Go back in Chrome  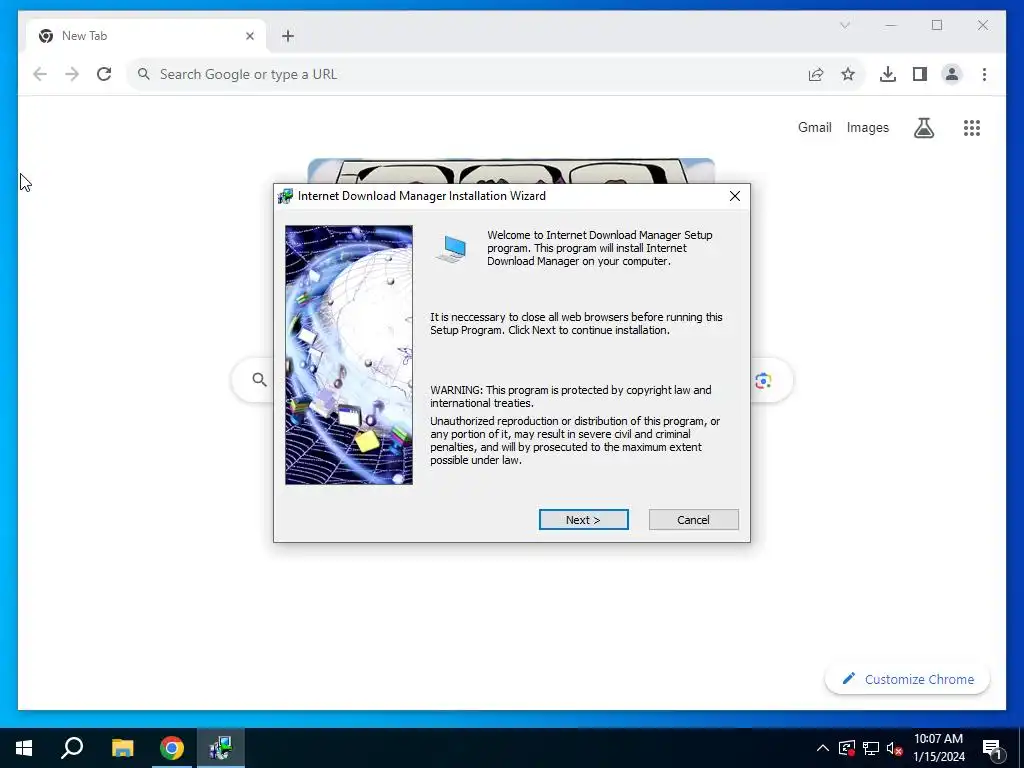tap(40, 74)
